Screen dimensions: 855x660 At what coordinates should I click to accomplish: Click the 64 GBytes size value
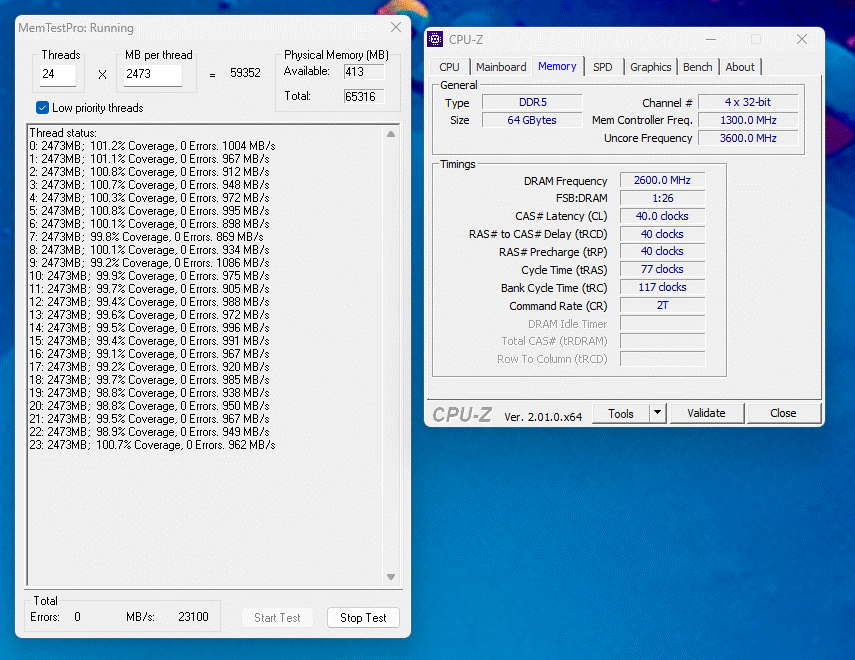pos(532,120)
